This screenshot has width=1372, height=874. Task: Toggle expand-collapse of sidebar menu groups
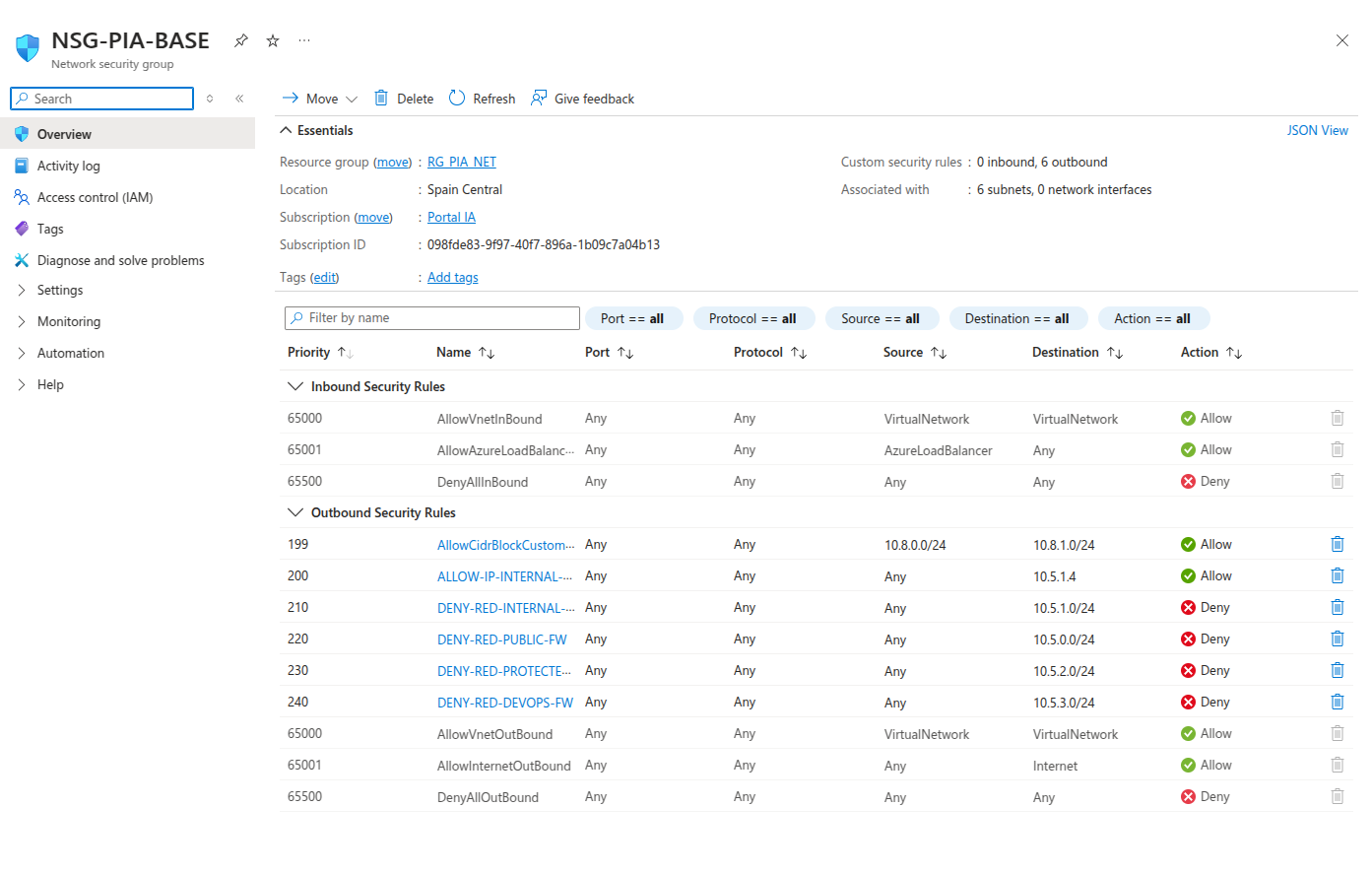(x=210, y=99)
